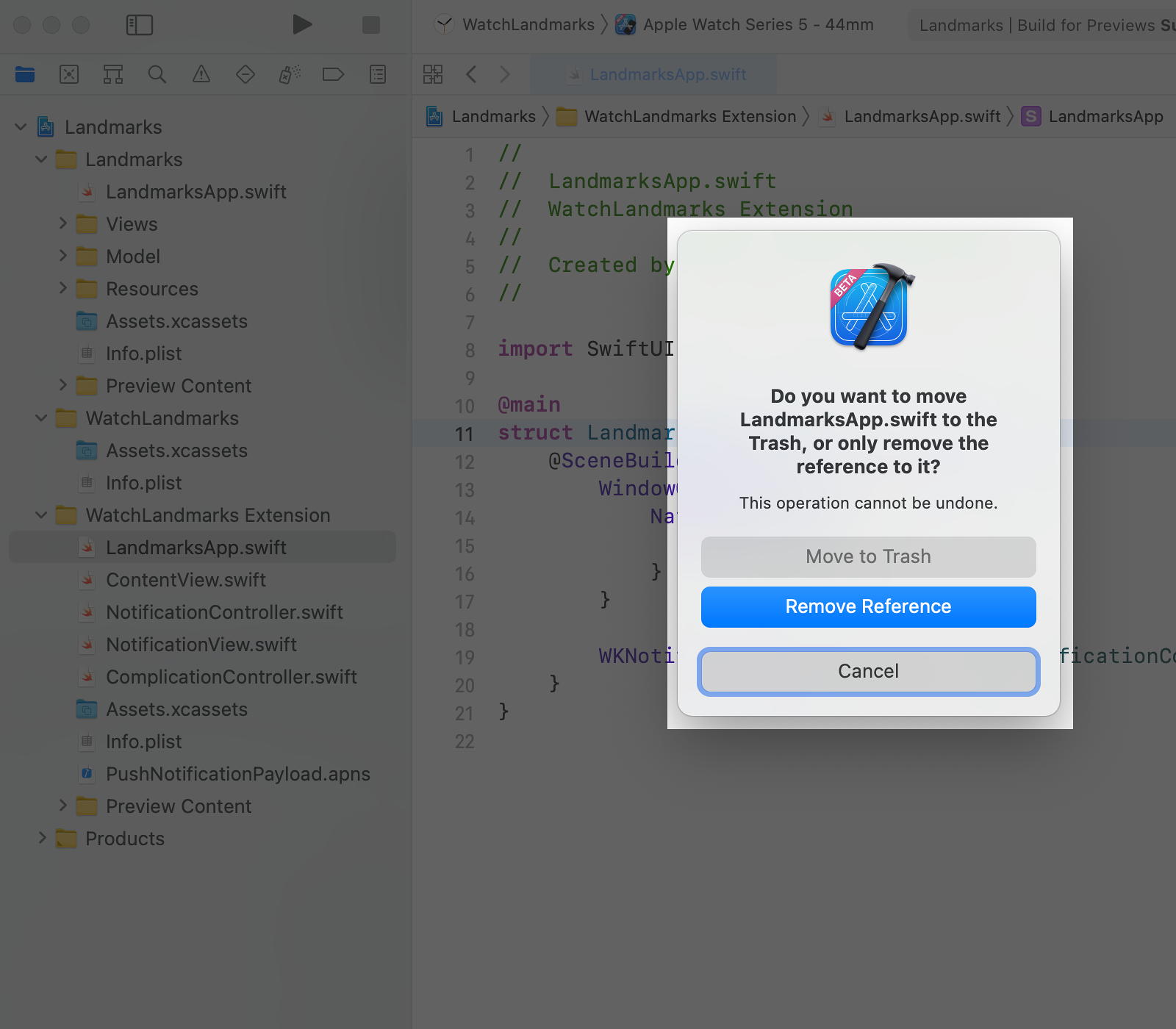Select LandmarksApp.swift in Landmarks group
The image size is (1176, 1029).
(x=196, y=192)
